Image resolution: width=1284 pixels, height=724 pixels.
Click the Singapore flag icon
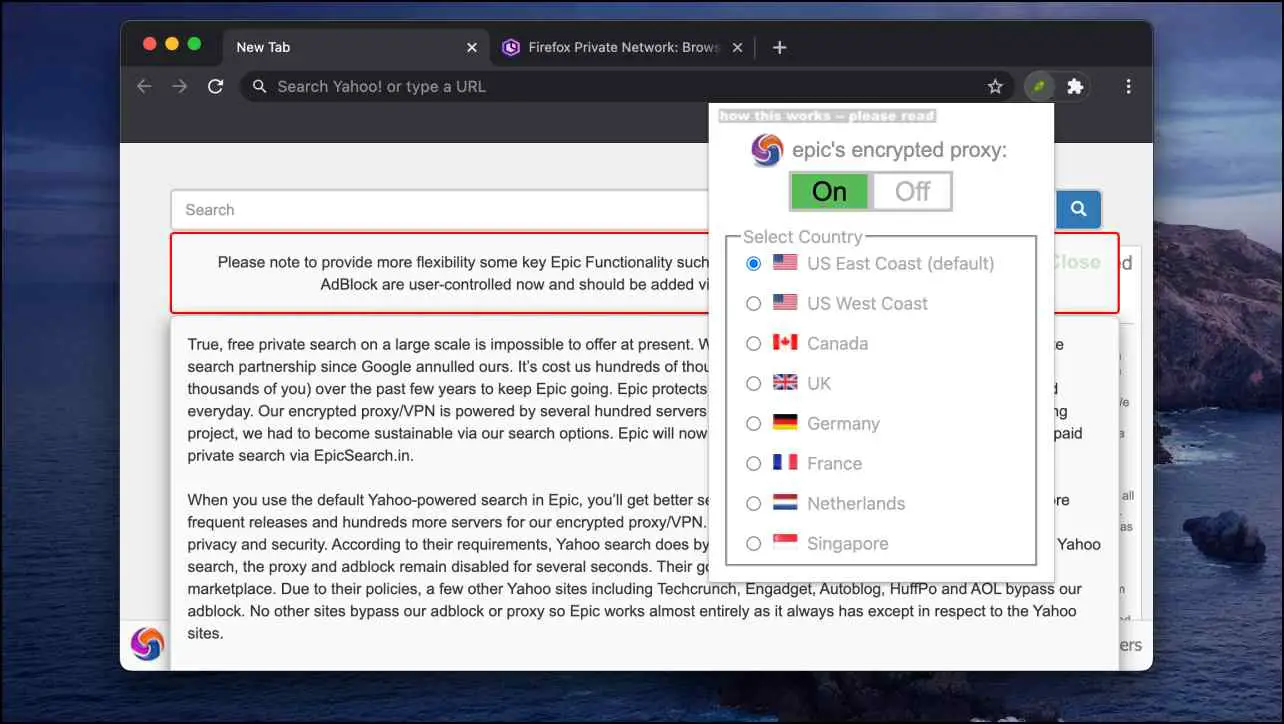click(785, 543)
